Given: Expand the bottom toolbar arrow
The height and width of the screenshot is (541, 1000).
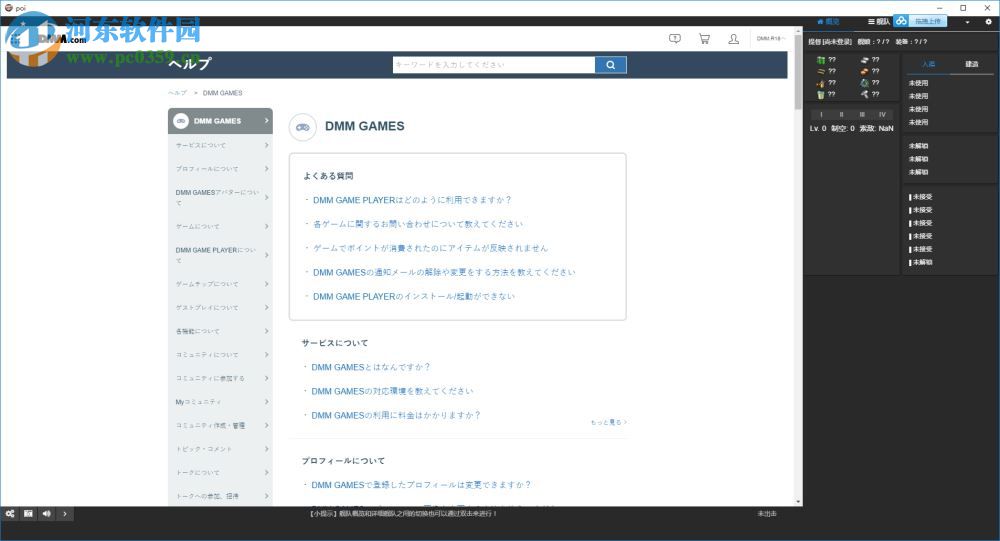Looking at the screenshot, I should click(x=65, y=514).
